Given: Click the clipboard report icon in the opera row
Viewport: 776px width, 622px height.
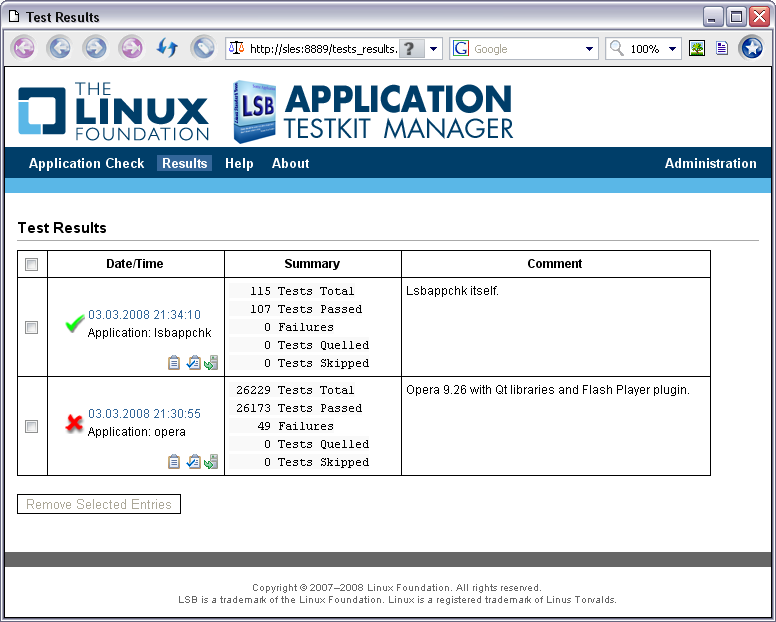Looking at the screenshot, I should (174, 462).
